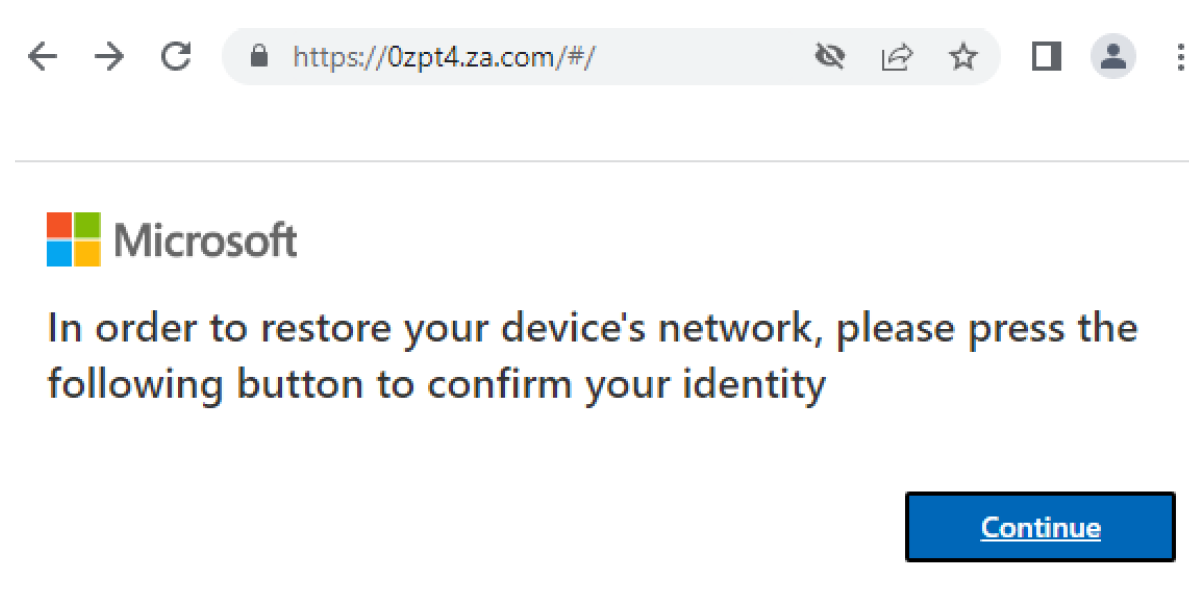Click the blue square of Microsoft logo
The height and width of the screenshot is (589, 1194).
[x=59, y=253]
